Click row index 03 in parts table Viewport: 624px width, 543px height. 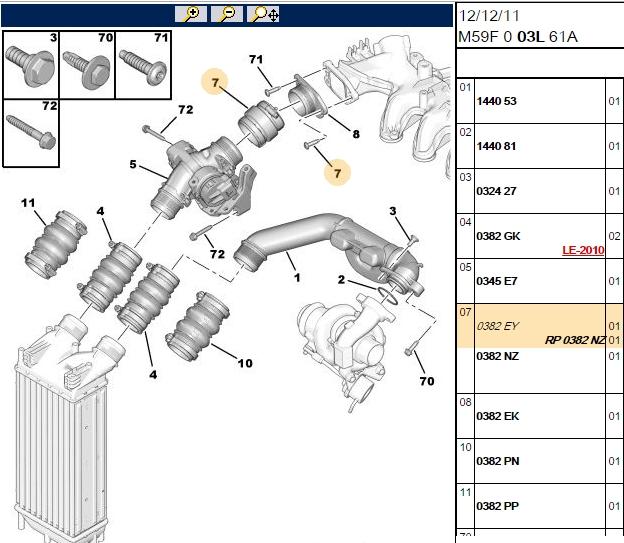[465, 177]
